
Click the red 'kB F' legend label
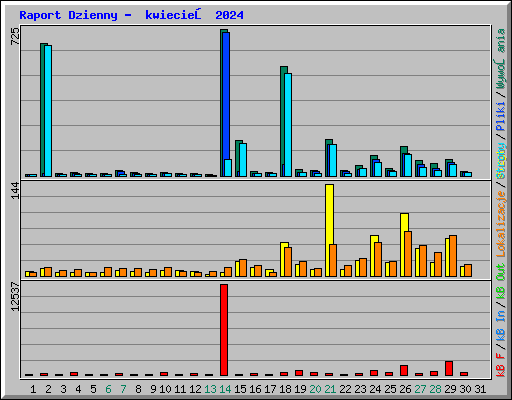[501, 365]
